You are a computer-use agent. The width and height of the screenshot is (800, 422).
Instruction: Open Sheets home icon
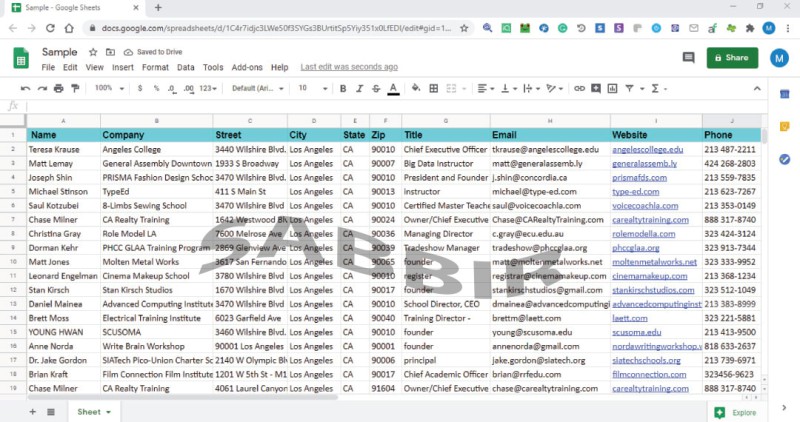pyautogui.click(x=21, y=58)
